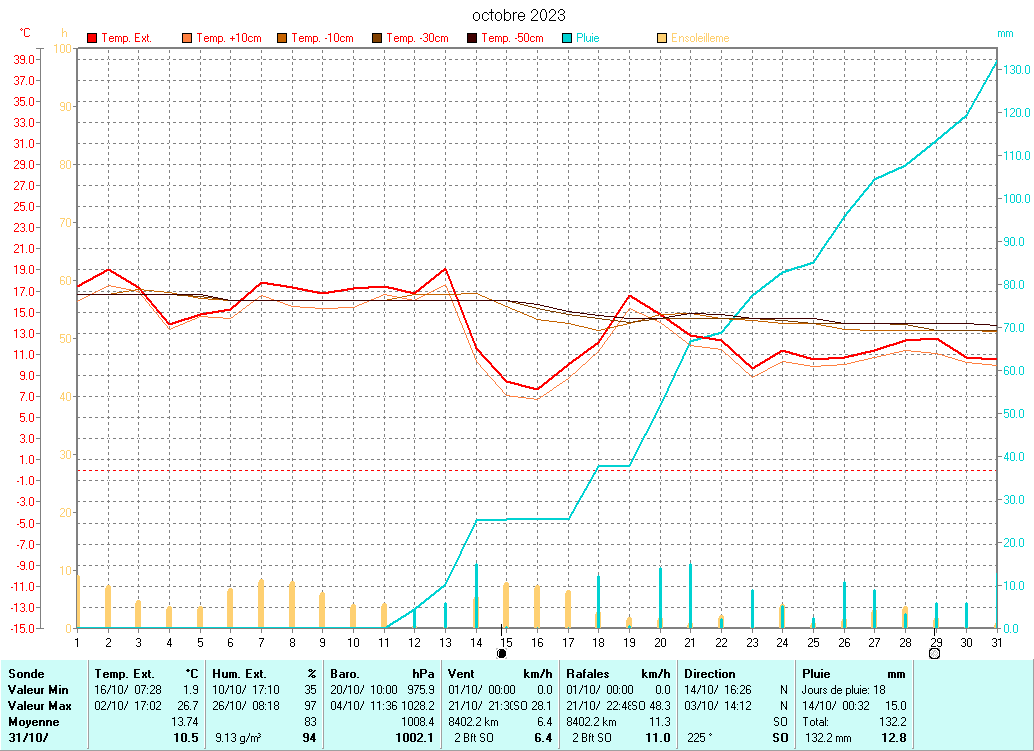1034x751 pixels.
Task: Click the Baro. column header
Action: pyautogui.click(x=345, y=674)
